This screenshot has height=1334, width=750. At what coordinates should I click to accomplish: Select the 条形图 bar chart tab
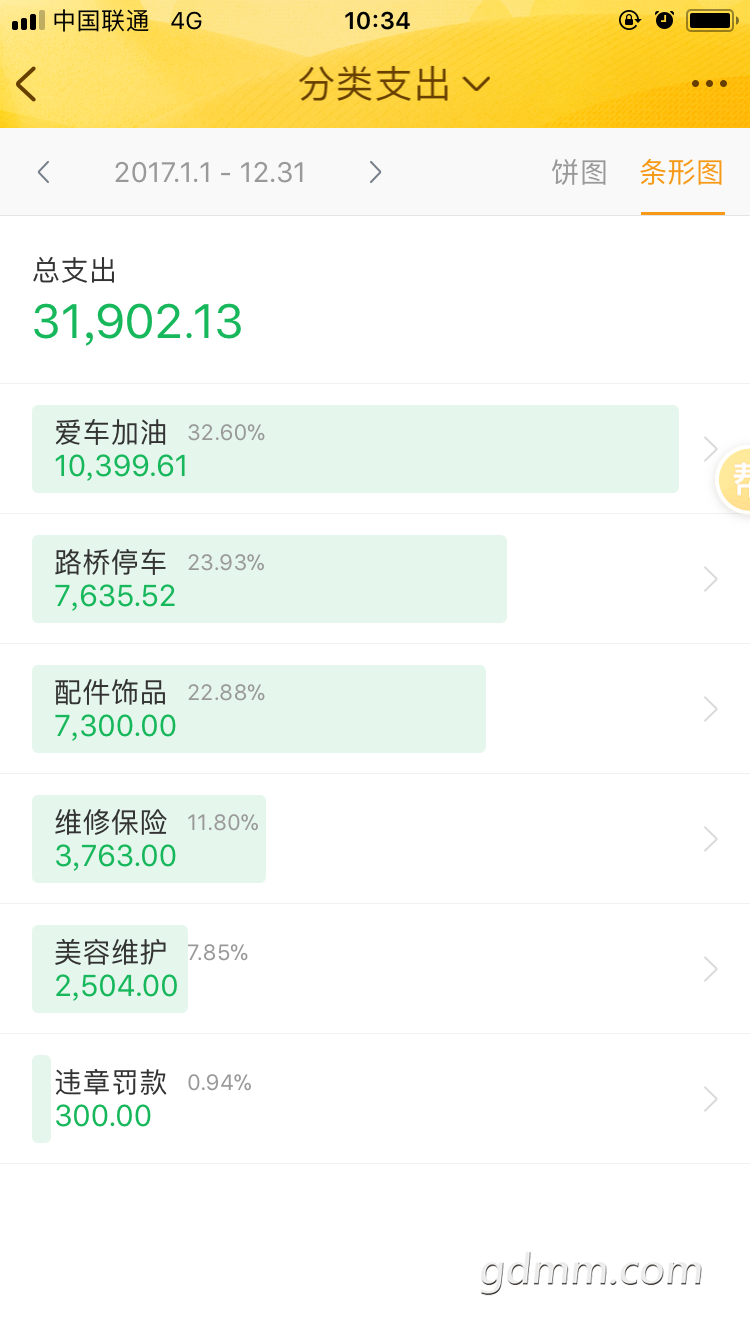click(682, 172)
